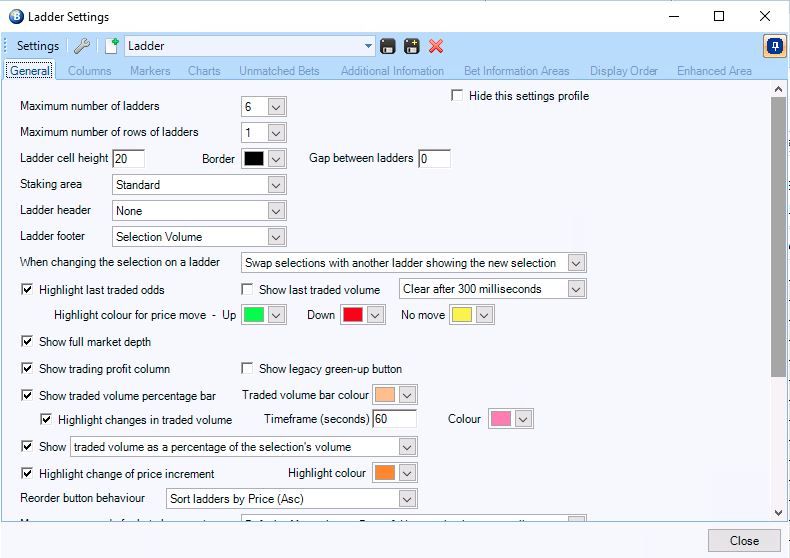Click the wrench settings icon

pyautogui.click(x=82, y=46)
